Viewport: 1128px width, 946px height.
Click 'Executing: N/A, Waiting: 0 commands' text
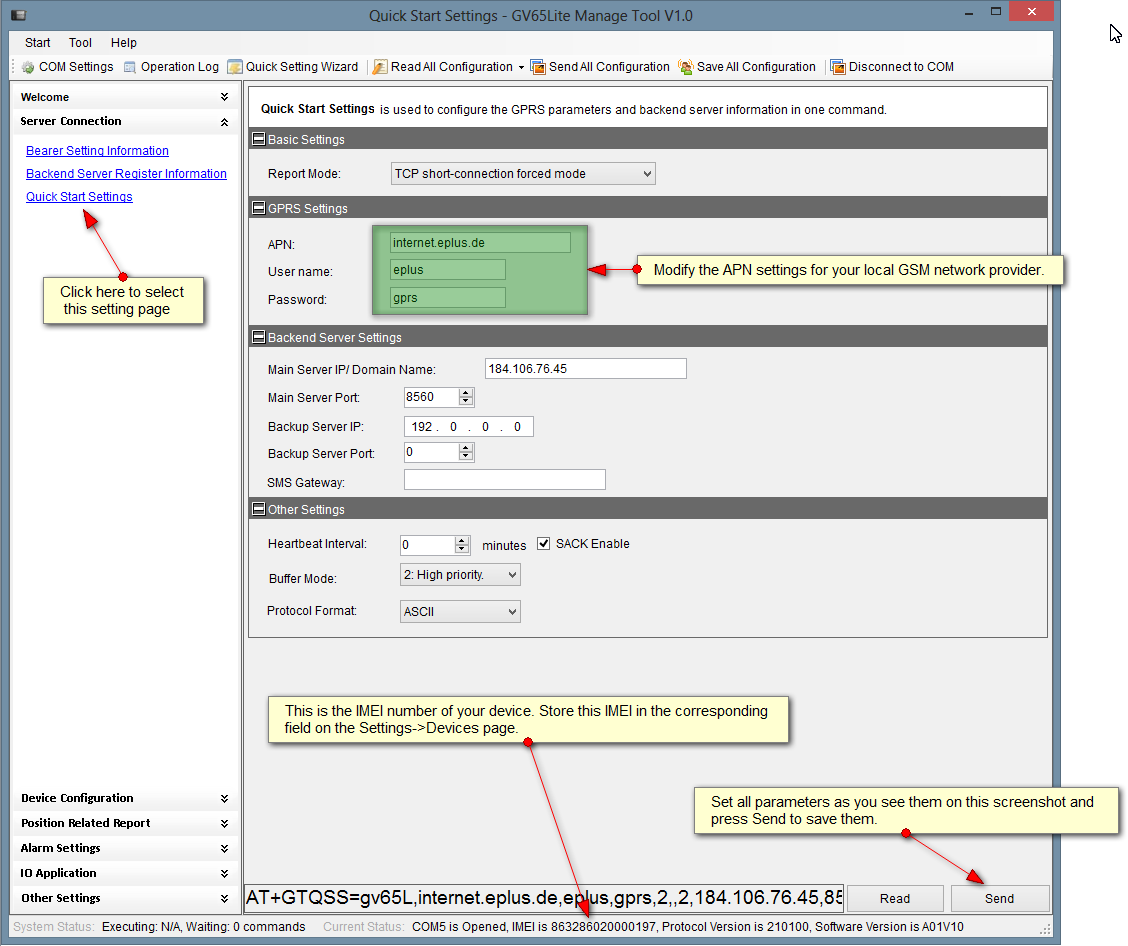click(204, 927)
